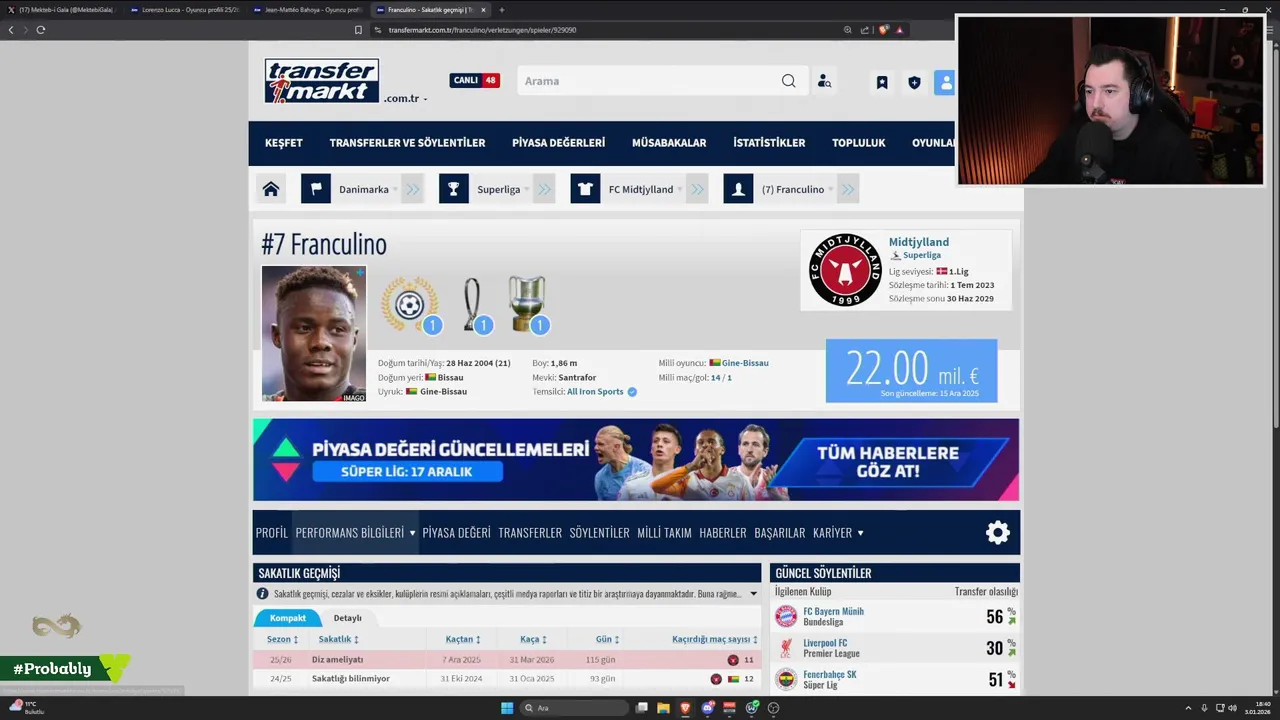Open the .com.tr domain selector
Screen dimensions: 1280x720
[x=405, y=98]
